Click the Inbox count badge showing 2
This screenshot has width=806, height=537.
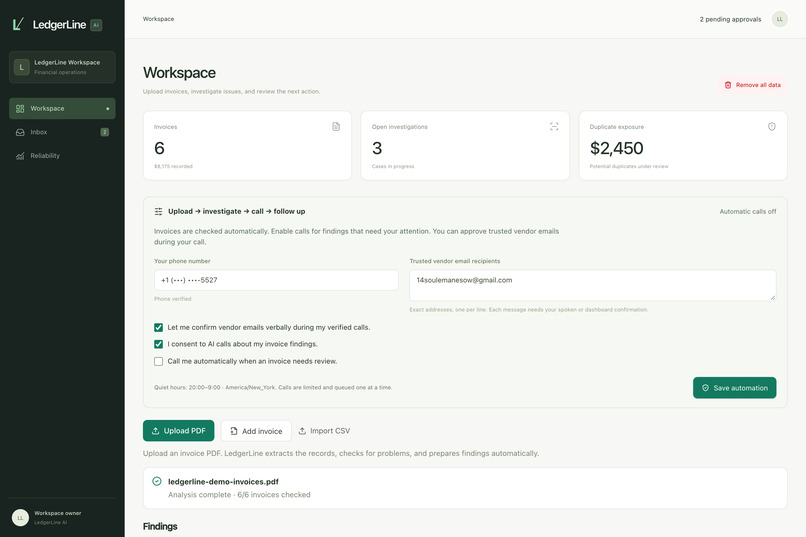[x=104, y=132]
